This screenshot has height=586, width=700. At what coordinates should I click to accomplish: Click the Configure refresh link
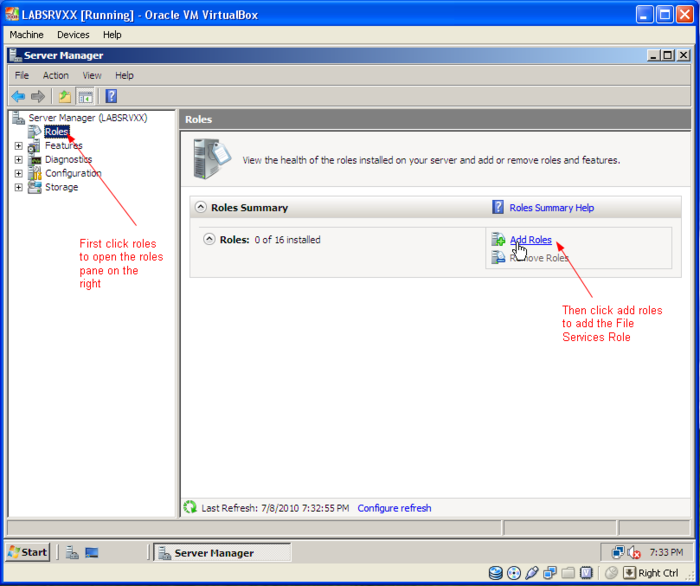[x=394, y=508]
